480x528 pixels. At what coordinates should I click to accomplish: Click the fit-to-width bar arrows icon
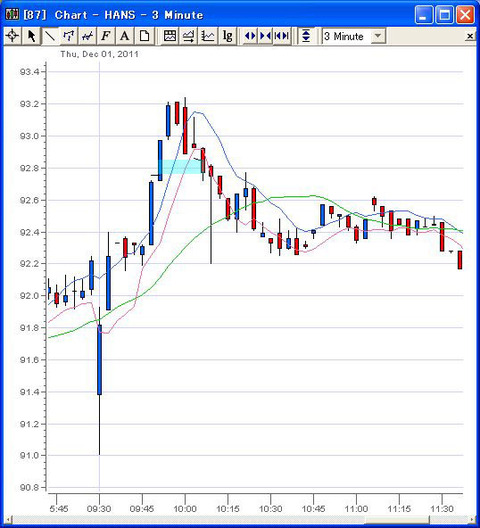282,36
